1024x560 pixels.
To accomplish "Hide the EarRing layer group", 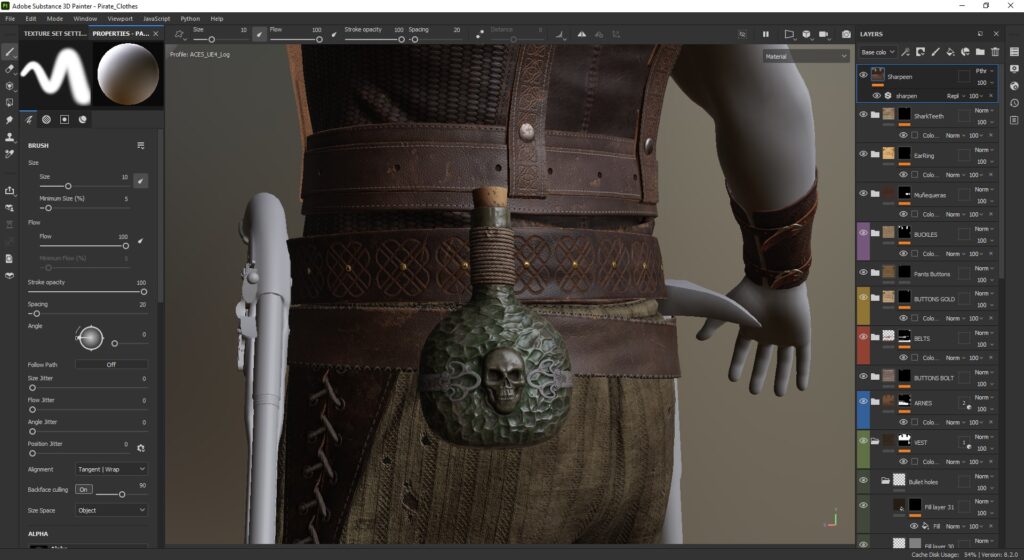I will [863, 154].
